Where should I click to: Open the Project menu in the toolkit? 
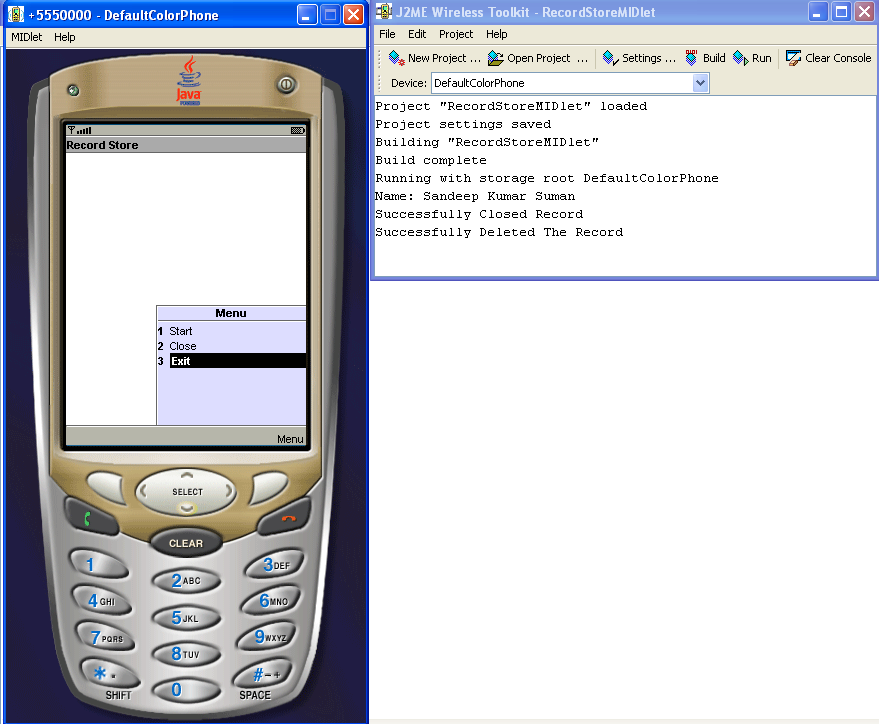tap(456, 33)
